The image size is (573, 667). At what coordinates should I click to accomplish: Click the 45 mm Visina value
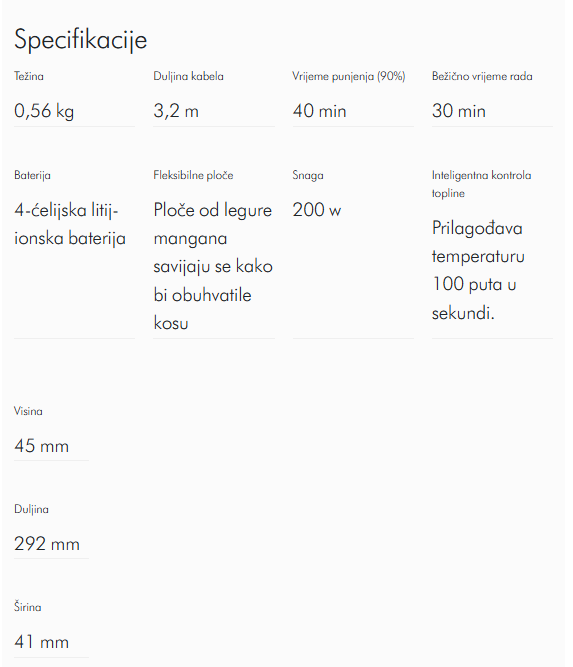41,446
